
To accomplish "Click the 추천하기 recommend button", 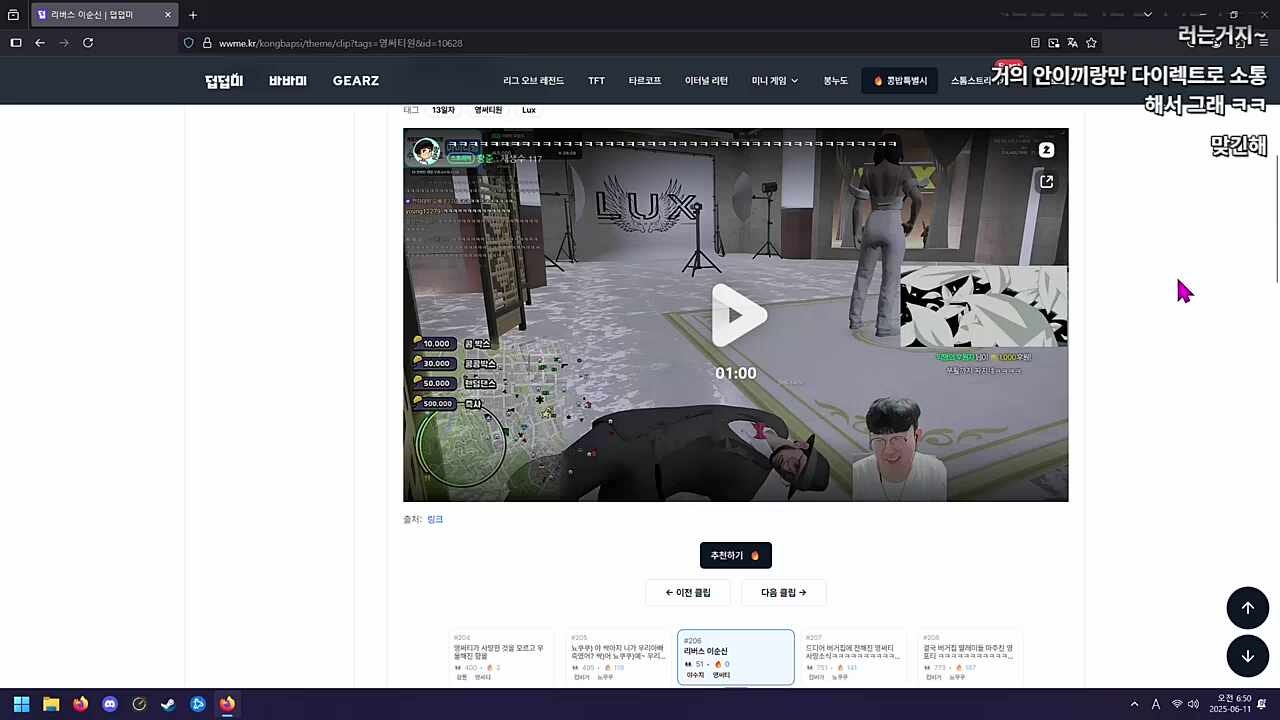I will click(735, 555).
